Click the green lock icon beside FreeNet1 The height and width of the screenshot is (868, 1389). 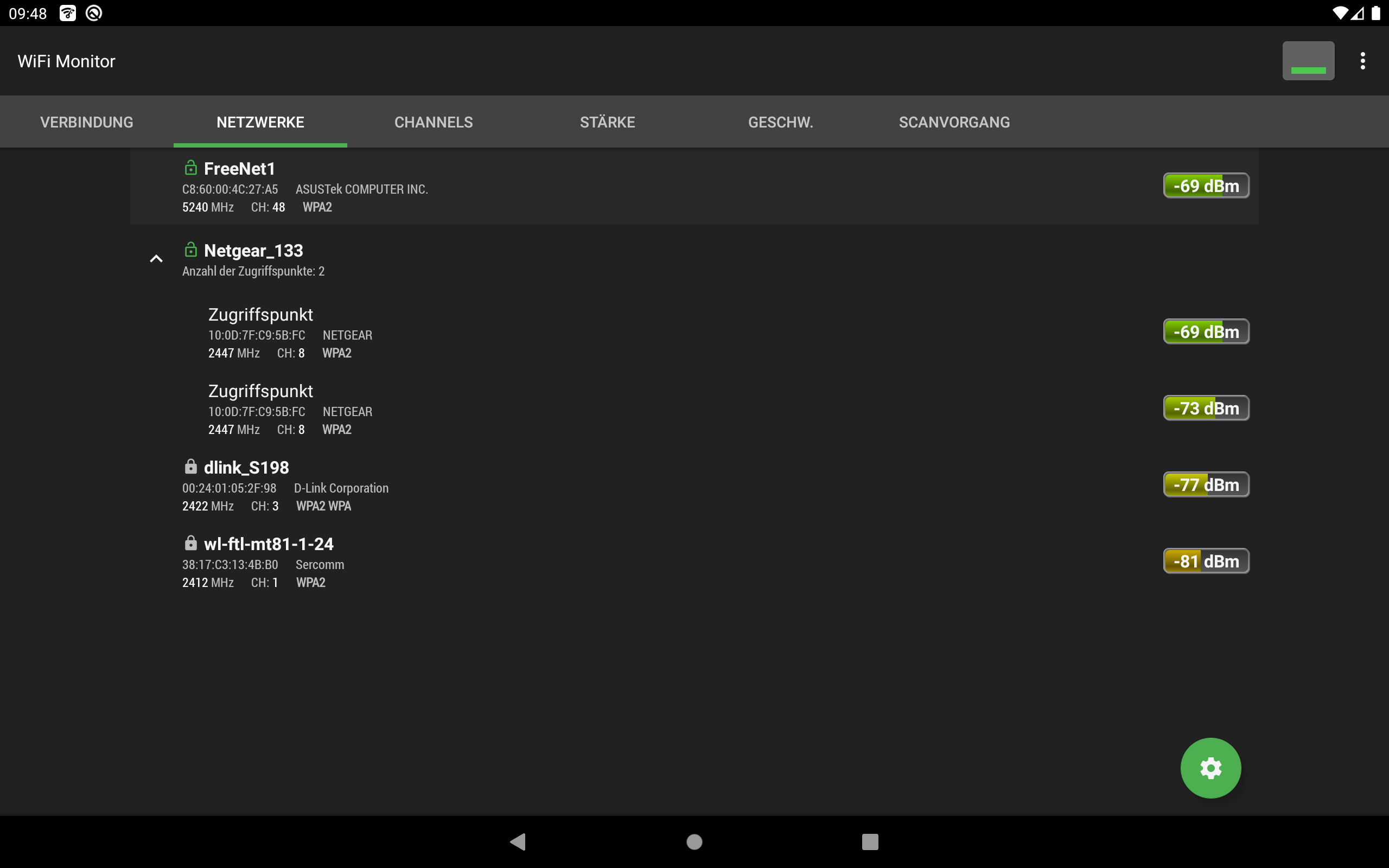pos(190,168)
